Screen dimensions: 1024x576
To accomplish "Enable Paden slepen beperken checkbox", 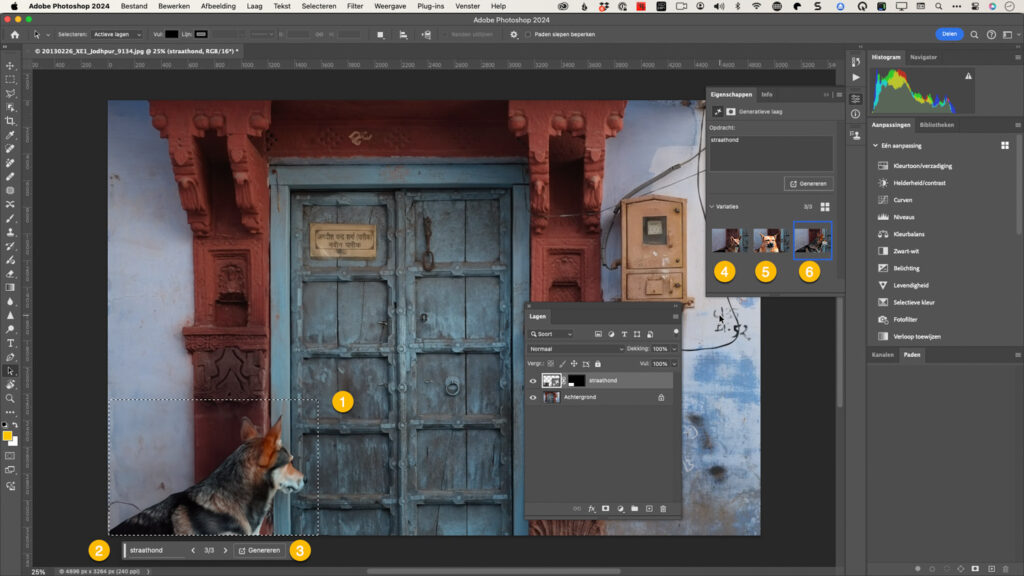I will pyautogui.click(x=528, y=35).
